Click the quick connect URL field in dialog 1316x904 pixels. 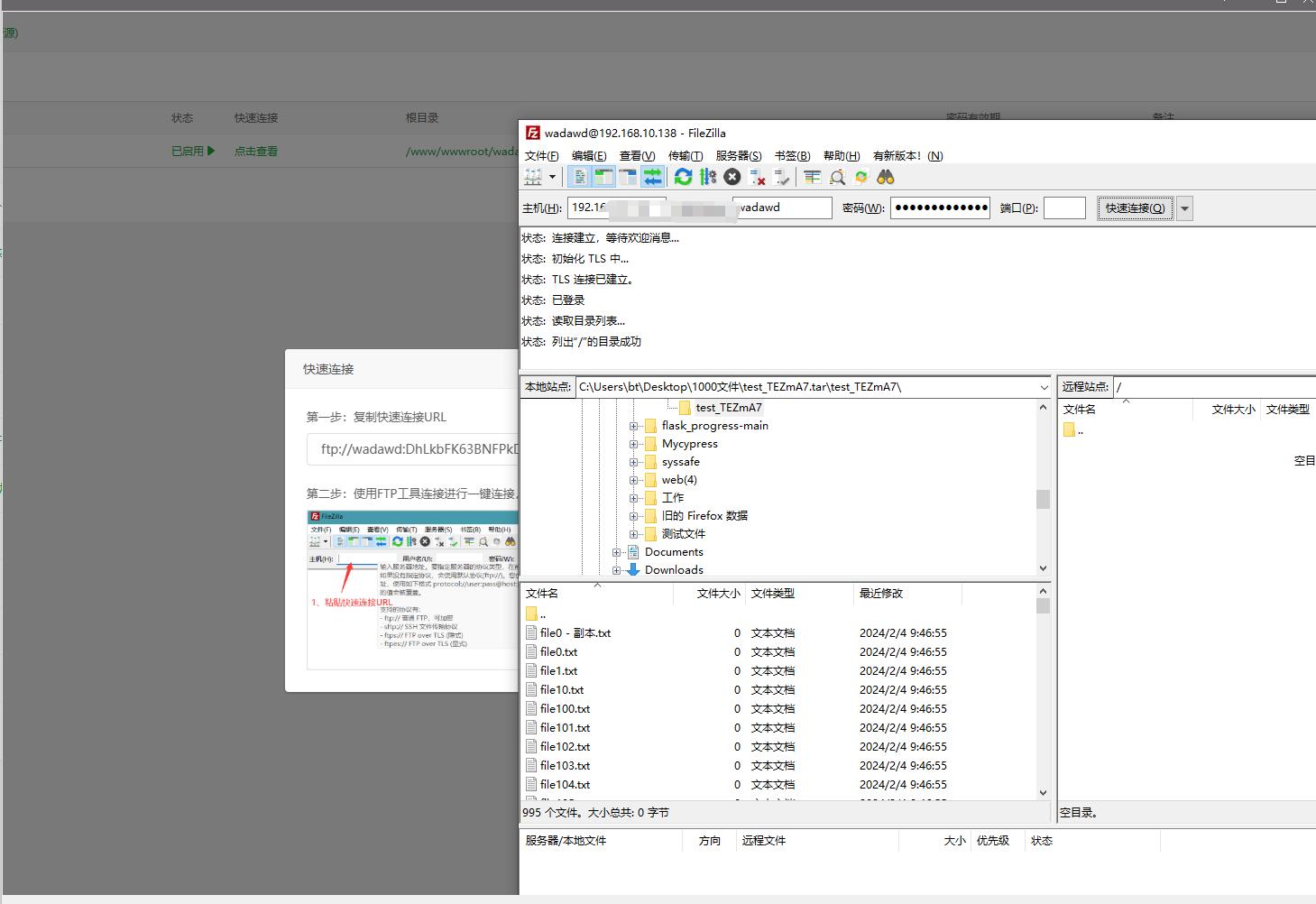click(x=413, y=448)
